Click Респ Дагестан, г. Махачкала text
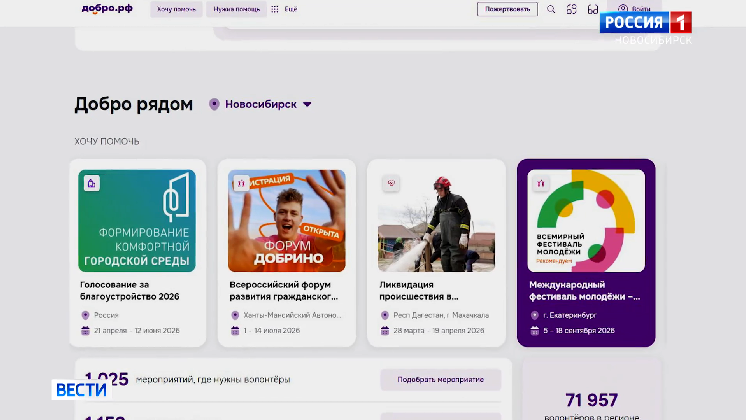 (441, 315)
